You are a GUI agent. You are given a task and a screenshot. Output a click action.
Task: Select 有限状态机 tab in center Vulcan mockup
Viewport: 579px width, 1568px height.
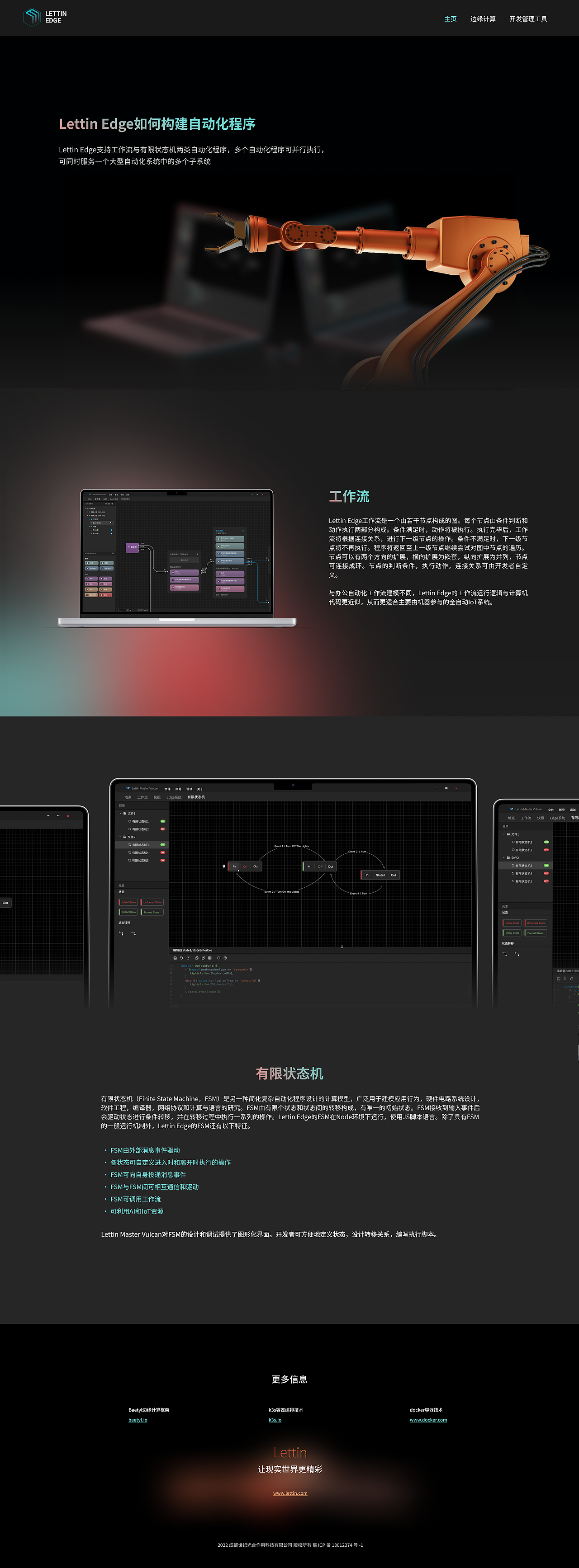pos(196,797)
